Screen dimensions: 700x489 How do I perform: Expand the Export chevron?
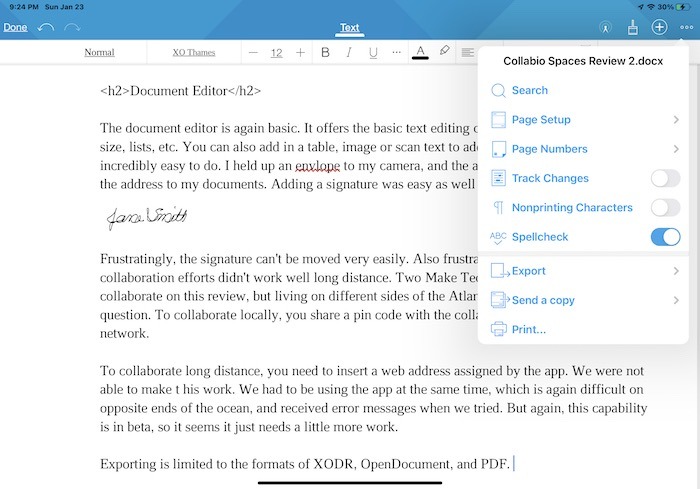676,271
